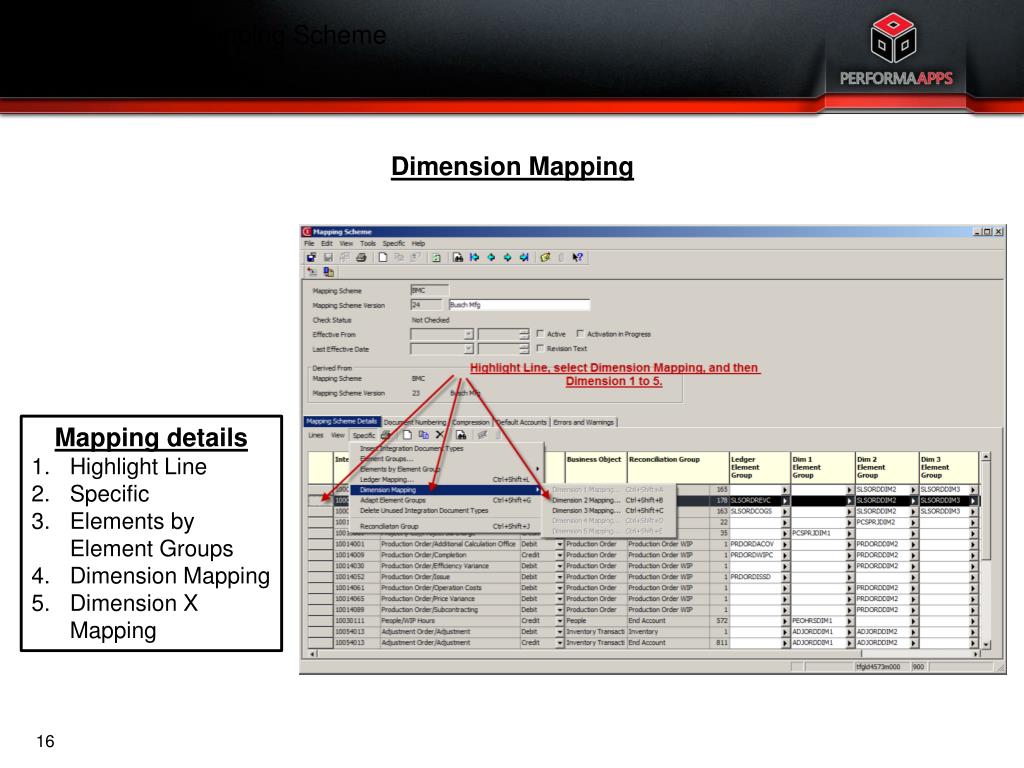The width and height of the screenshot is (1024, 768).
Task: Click zoom arrow next to PCSPRJDIM2 cell
Action: 914,522
